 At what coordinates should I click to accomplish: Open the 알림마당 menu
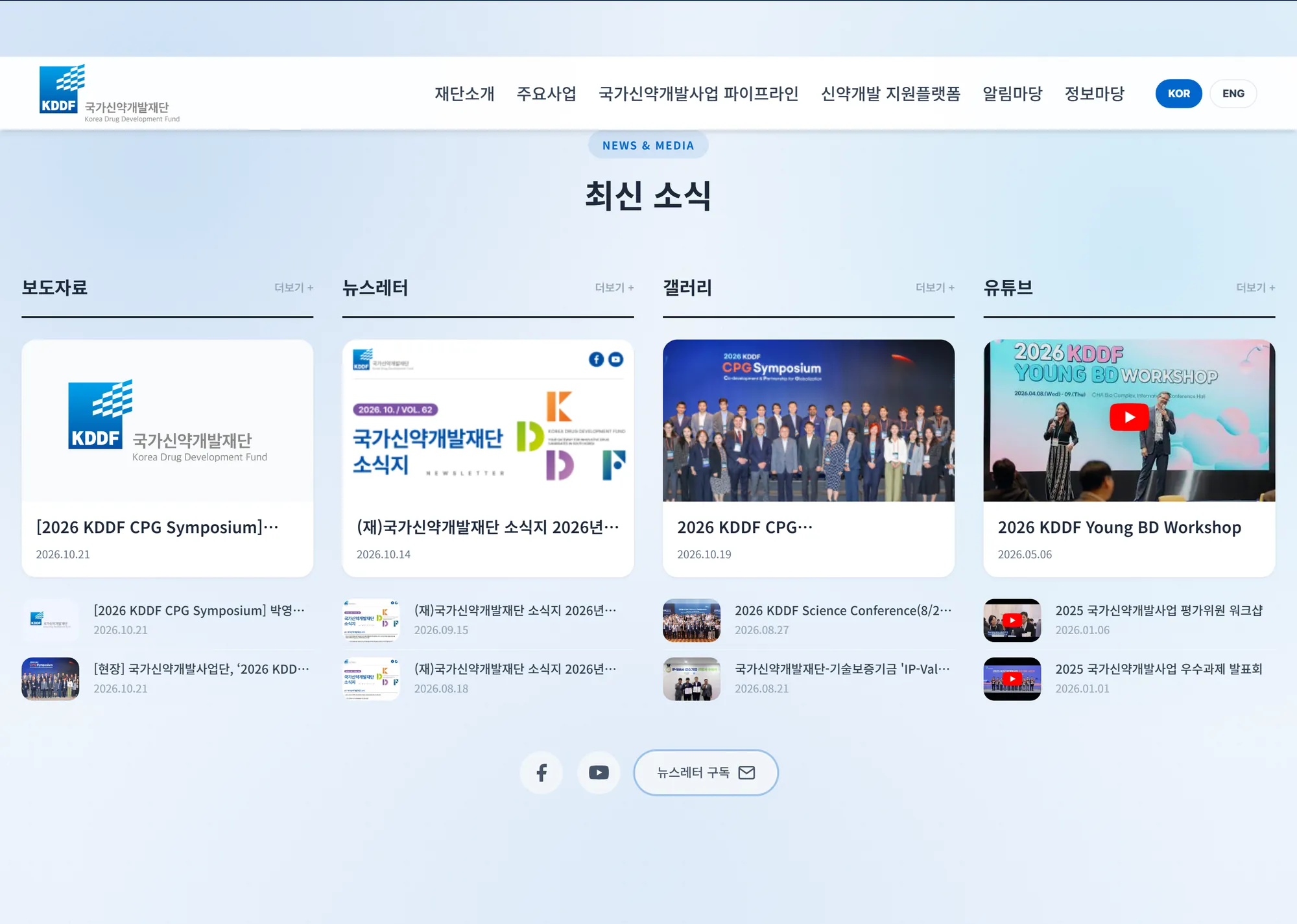point(1012,93)
